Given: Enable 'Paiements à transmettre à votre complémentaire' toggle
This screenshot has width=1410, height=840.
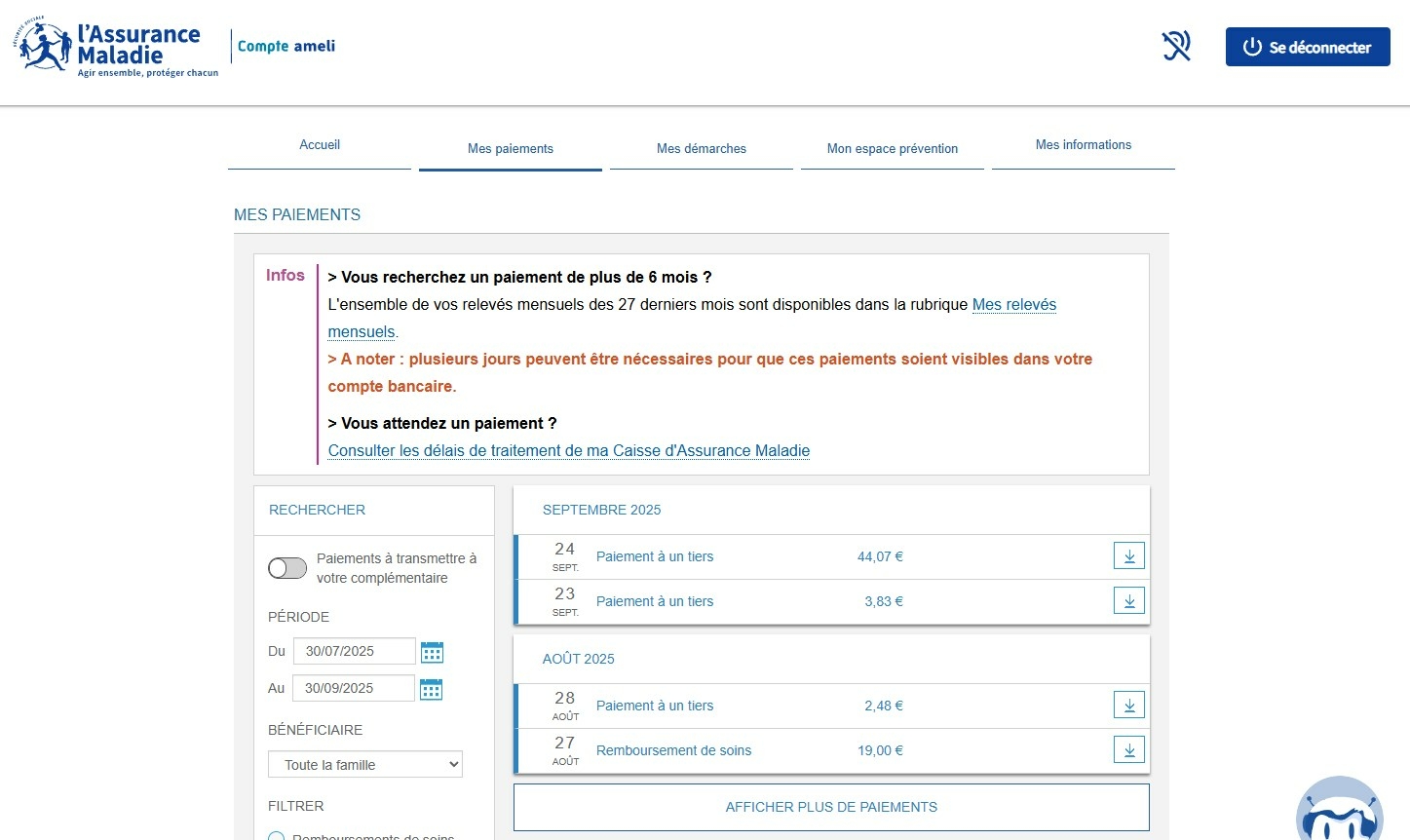Looking at the screenshot, I should [287, 568].
